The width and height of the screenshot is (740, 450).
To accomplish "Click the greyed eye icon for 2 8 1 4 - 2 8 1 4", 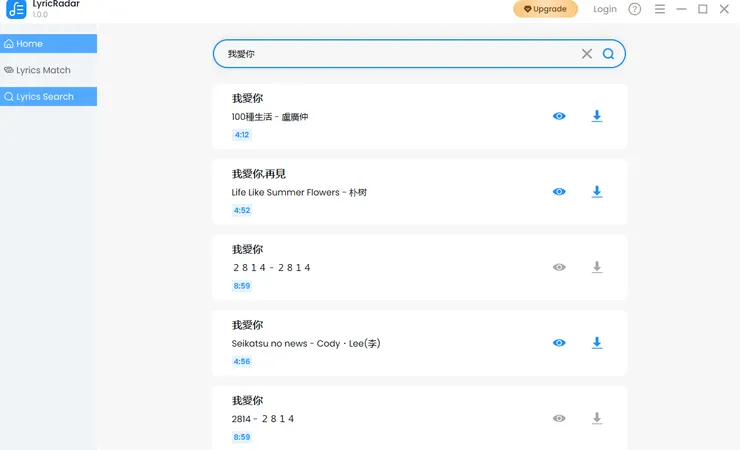I will (559, 267).
